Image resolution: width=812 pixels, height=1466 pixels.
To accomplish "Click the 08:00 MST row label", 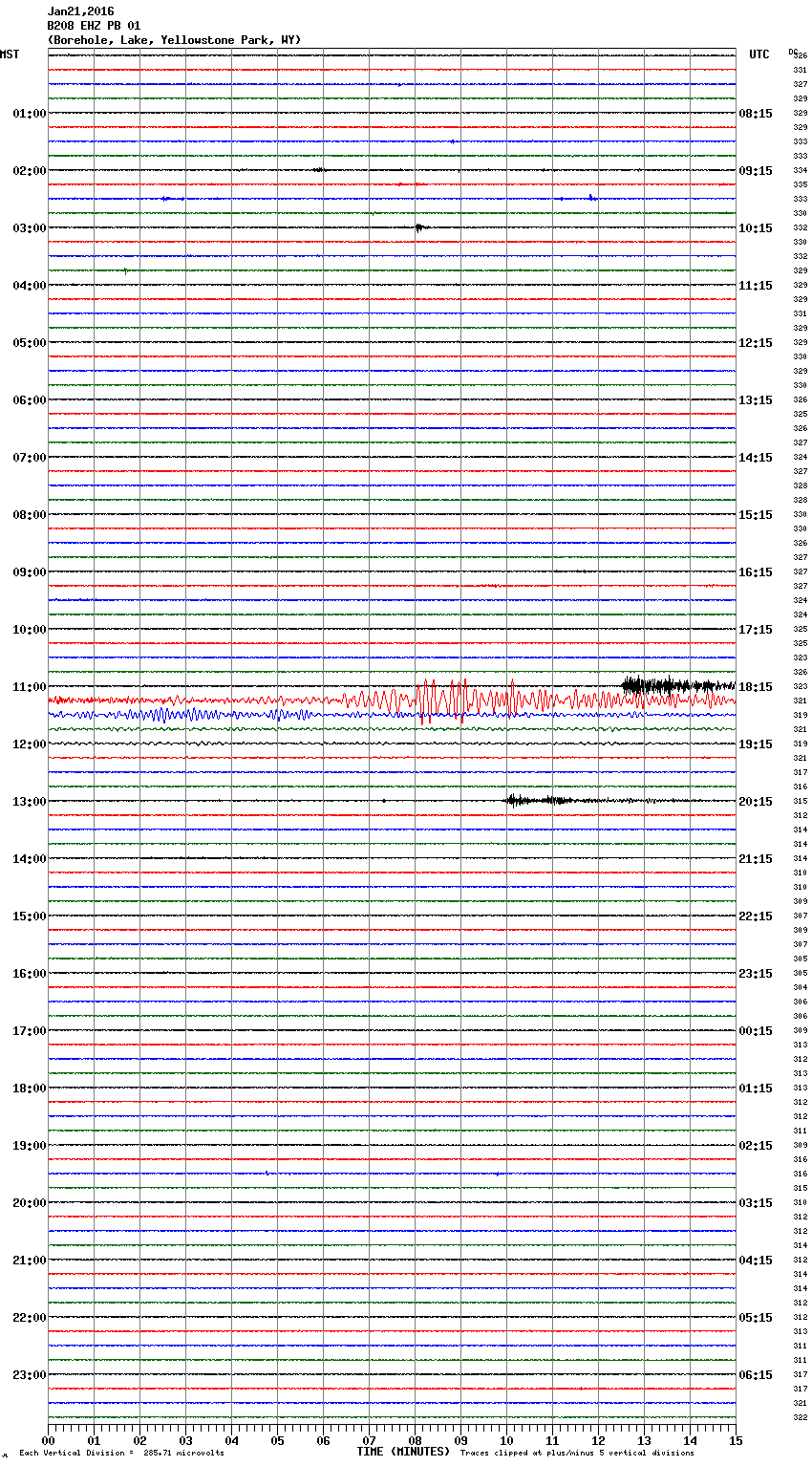I will [29, 515].
